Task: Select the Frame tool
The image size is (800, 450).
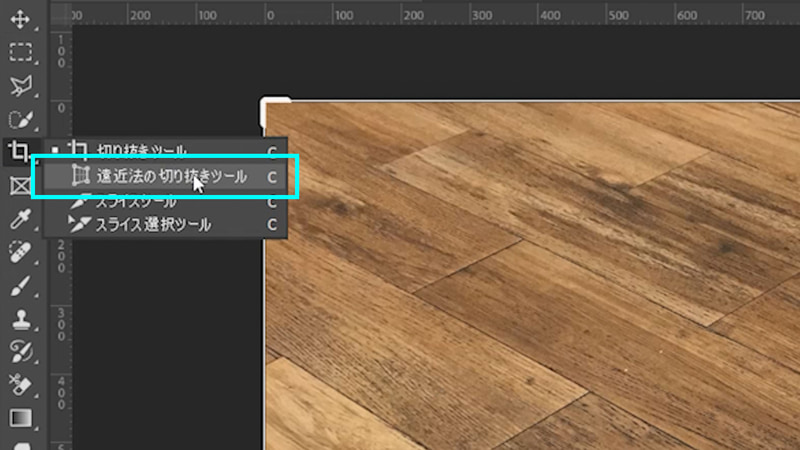Action: point(20,186)
